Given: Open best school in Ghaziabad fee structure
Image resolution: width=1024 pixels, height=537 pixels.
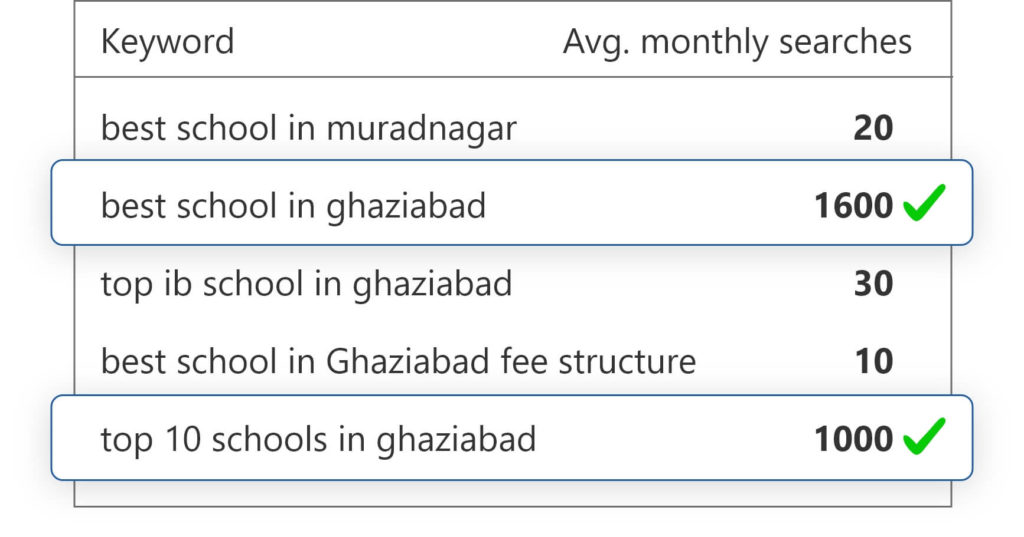Looking at the screenshot, I should pyautogui.click(x=398, y=361).
